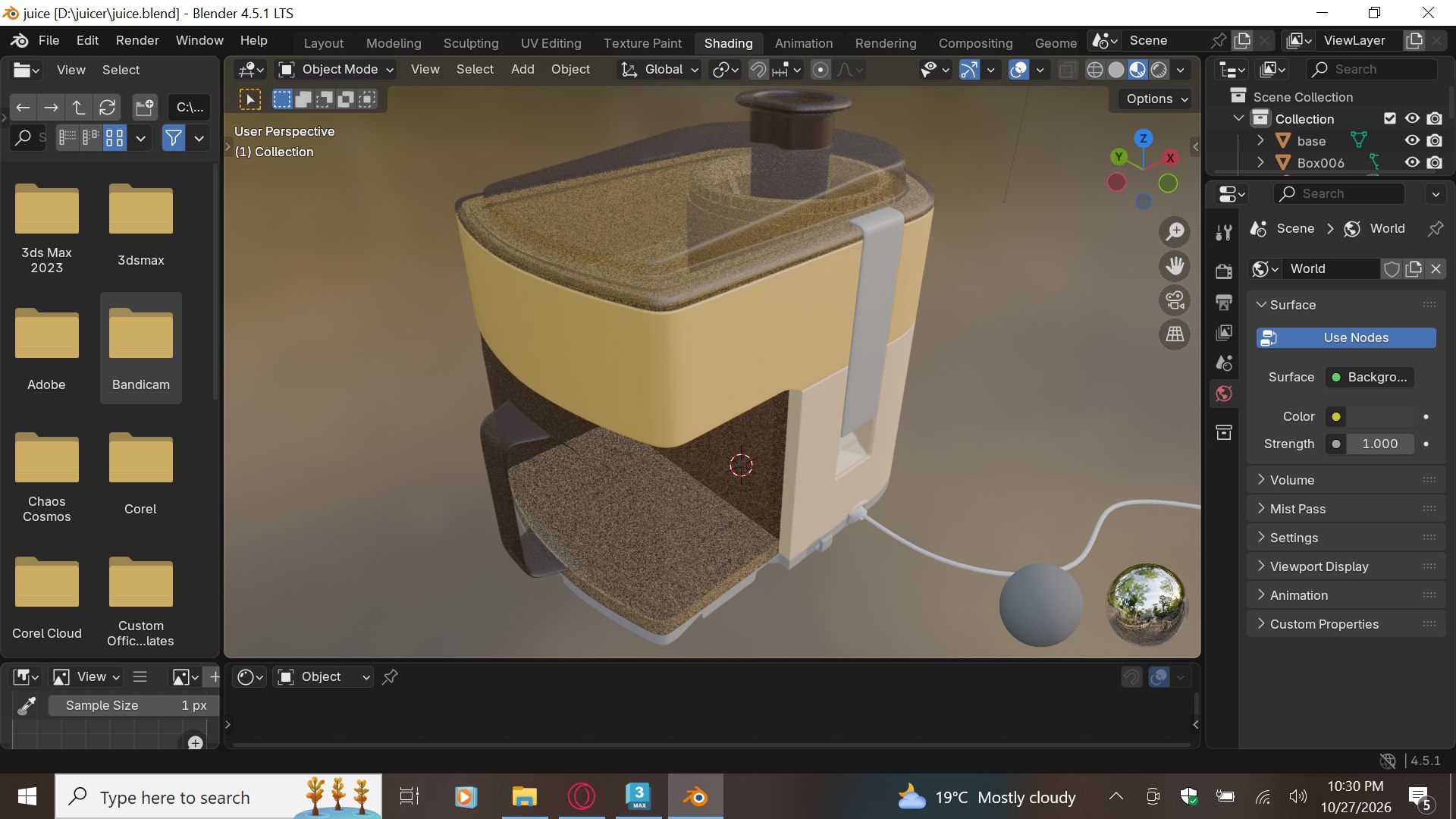Open the Output properties tab
Image resolution: width=1456 pixels, height=819 pixels.
1223,302
